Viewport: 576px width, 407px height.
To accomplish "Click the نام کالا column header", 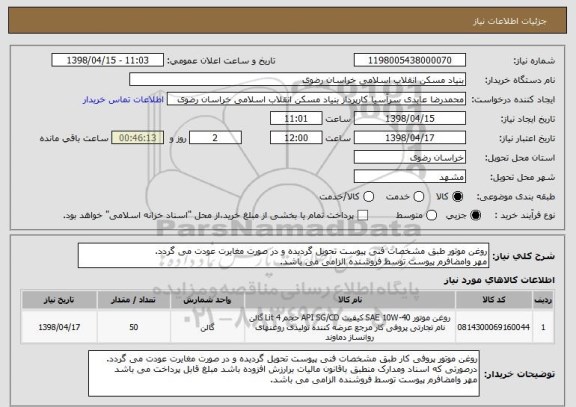I will pyautogui.click(x=350, y=300).
